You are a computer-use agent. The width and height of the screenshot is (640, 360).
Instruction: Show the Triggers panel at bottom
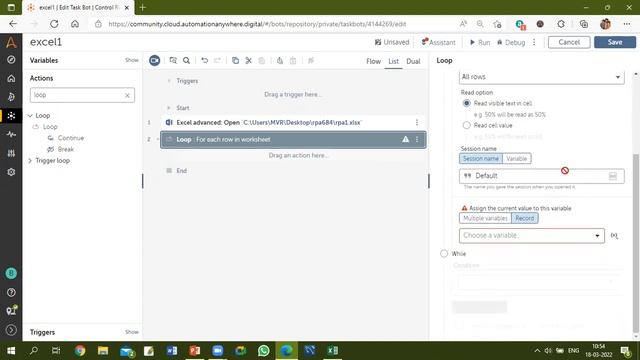coord(131,332)
